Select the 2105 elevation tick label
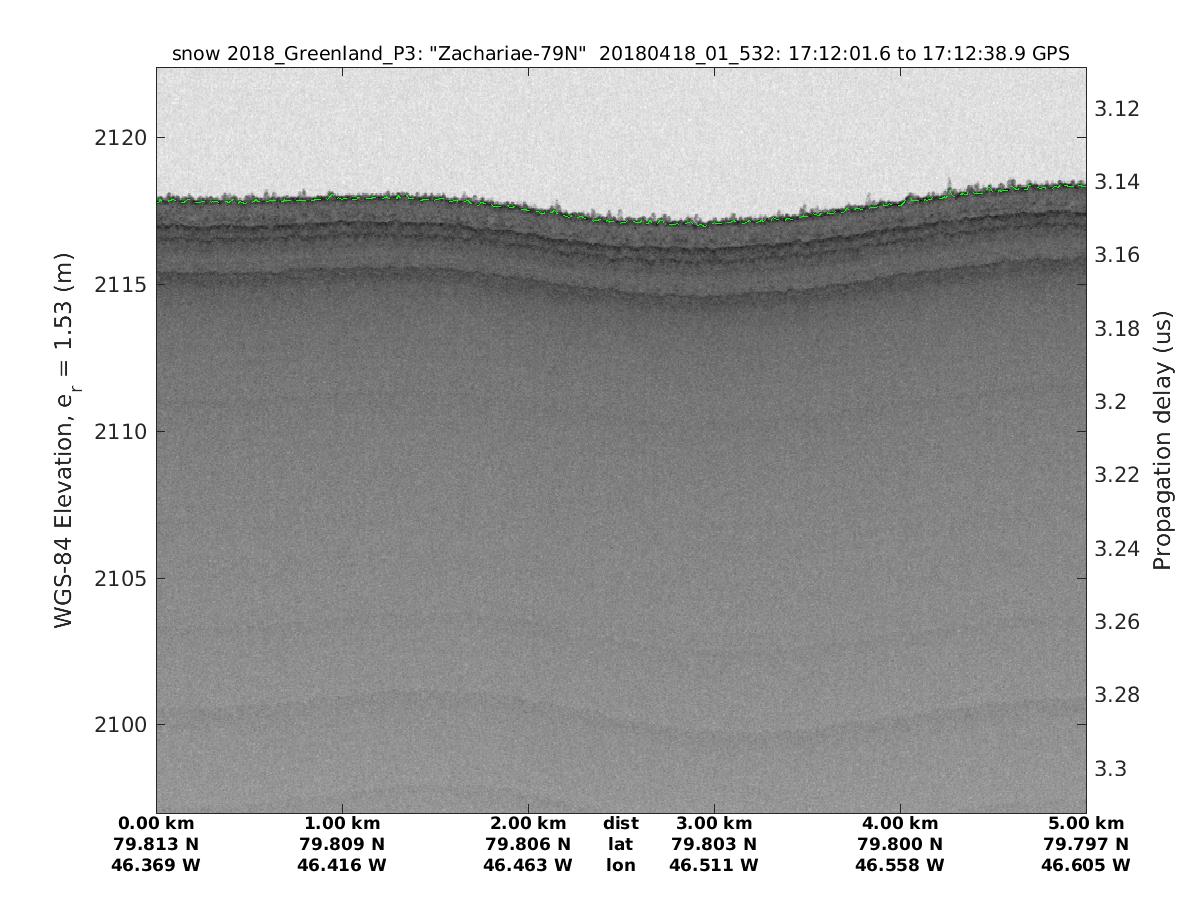Image resolution: width=1200 pixels, height=900 pixels. coord(119,578)
